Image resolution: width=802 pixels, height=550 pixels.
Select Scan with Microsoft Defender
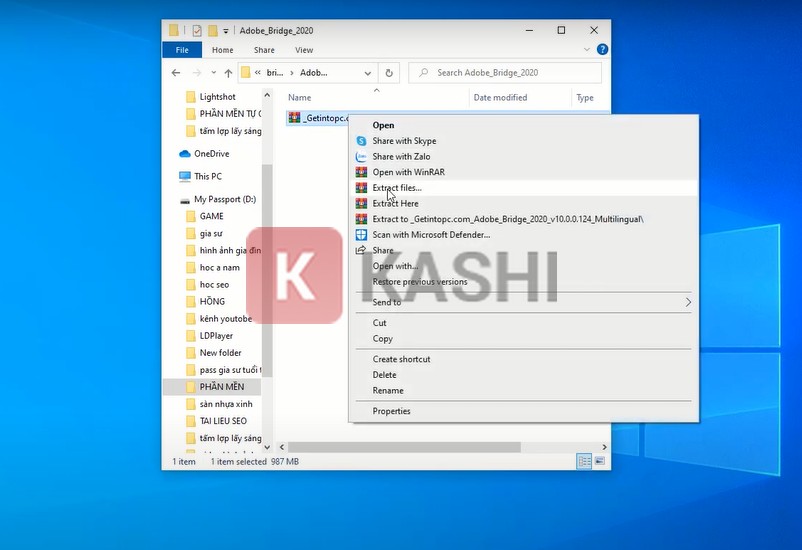tap(524, 235)
